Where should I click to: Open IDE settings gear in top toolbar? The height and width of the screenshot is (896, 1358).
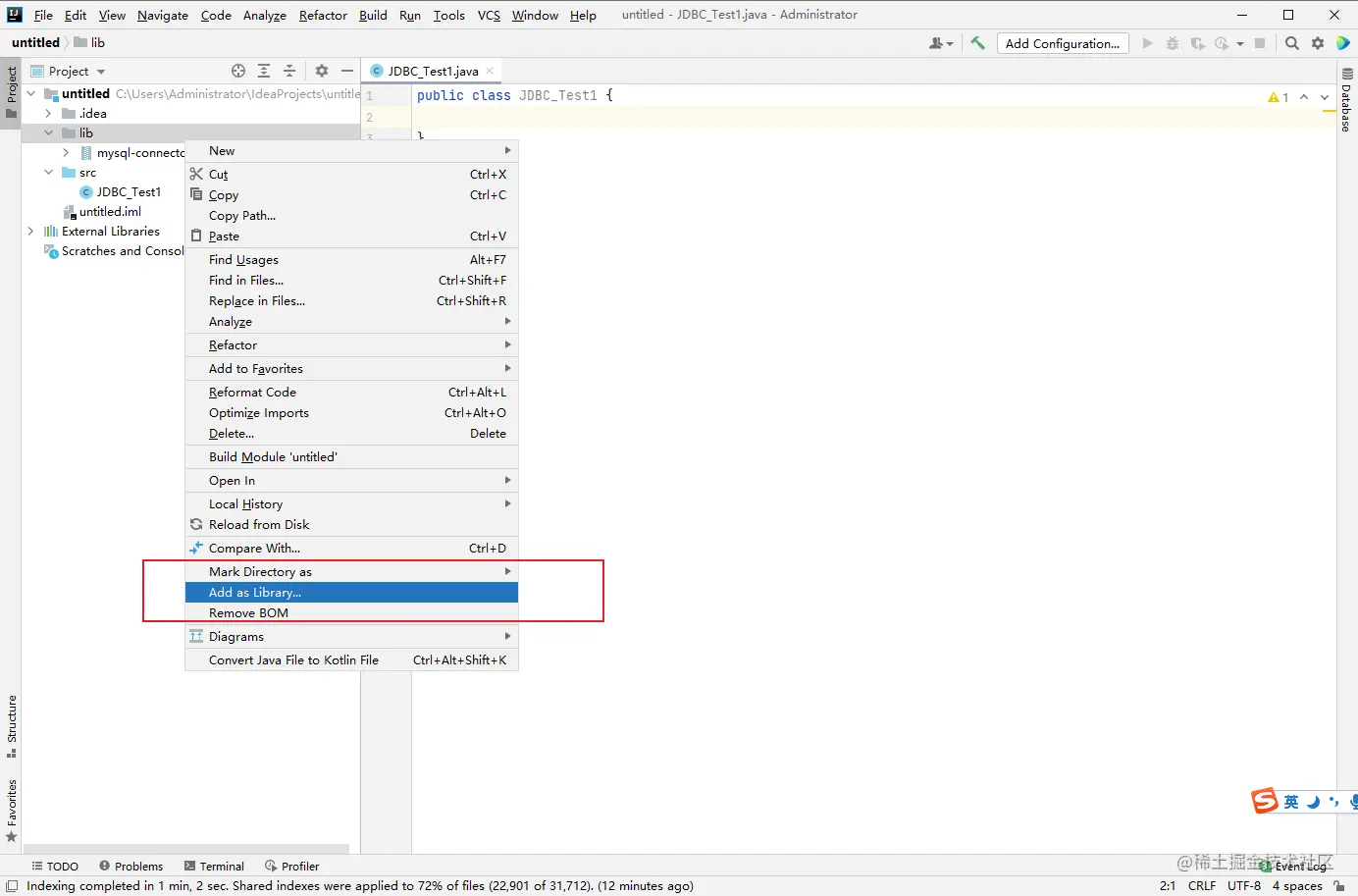[x=1318, y=43]
